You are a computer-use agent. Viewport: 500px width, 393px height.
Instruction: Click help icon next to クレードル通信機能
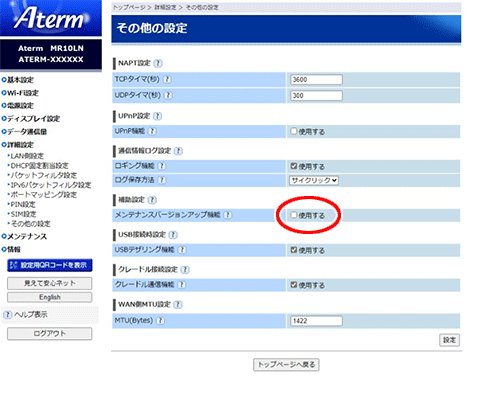coord(182,285)
